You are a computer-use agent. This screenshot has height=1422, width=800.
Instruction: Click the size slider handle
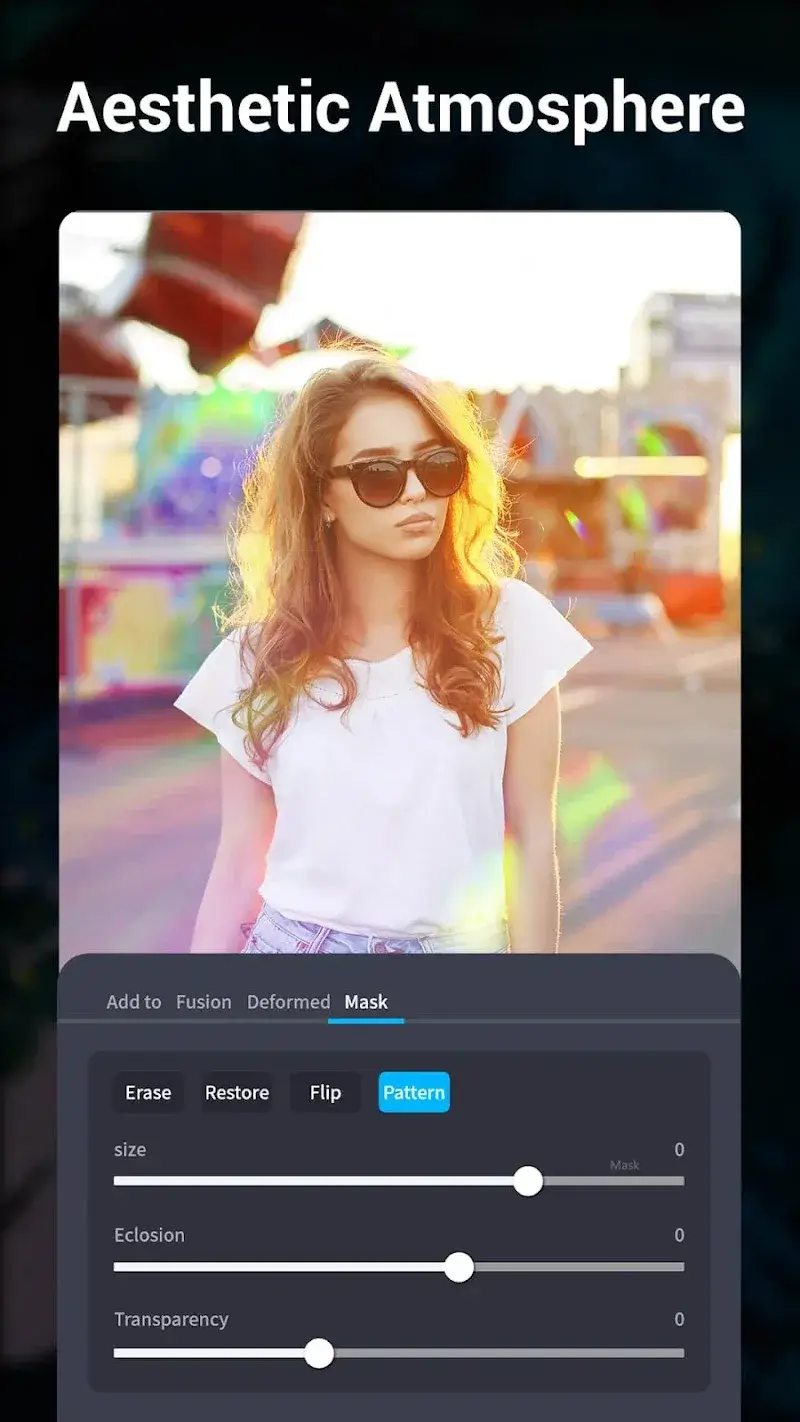(529, 1182)
